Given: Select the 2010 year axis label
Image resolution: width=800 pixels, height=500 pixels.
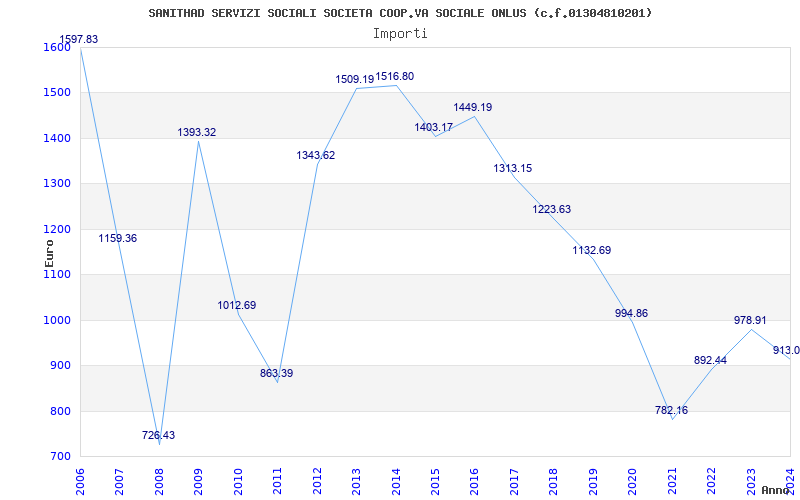Looking at the screenshot, I should click(x=238, y=481).
